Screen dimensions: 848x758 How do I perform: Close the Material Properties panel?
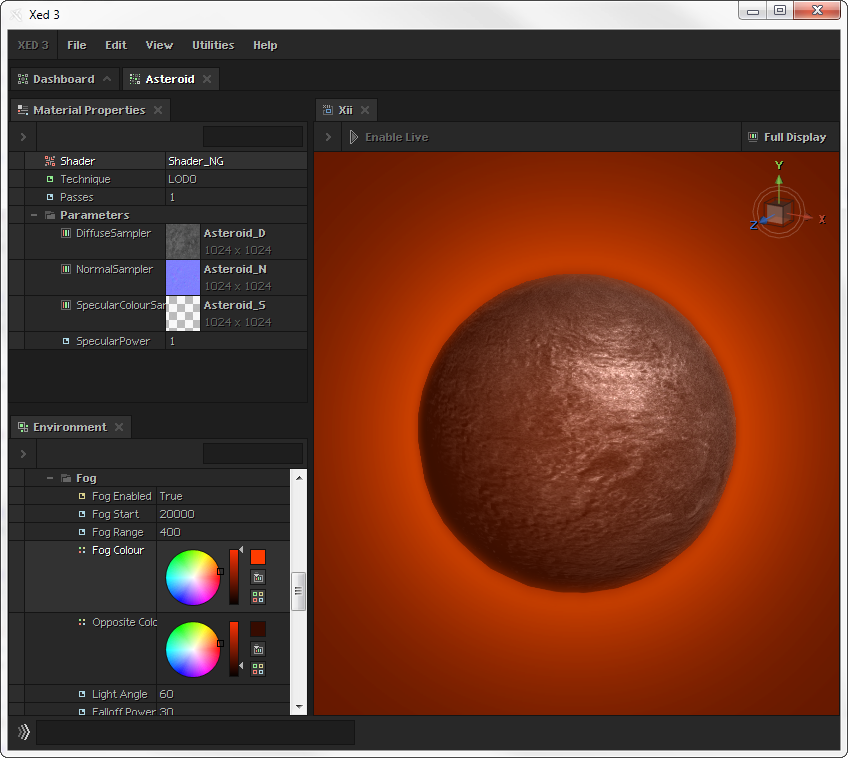tap(158, 110)
